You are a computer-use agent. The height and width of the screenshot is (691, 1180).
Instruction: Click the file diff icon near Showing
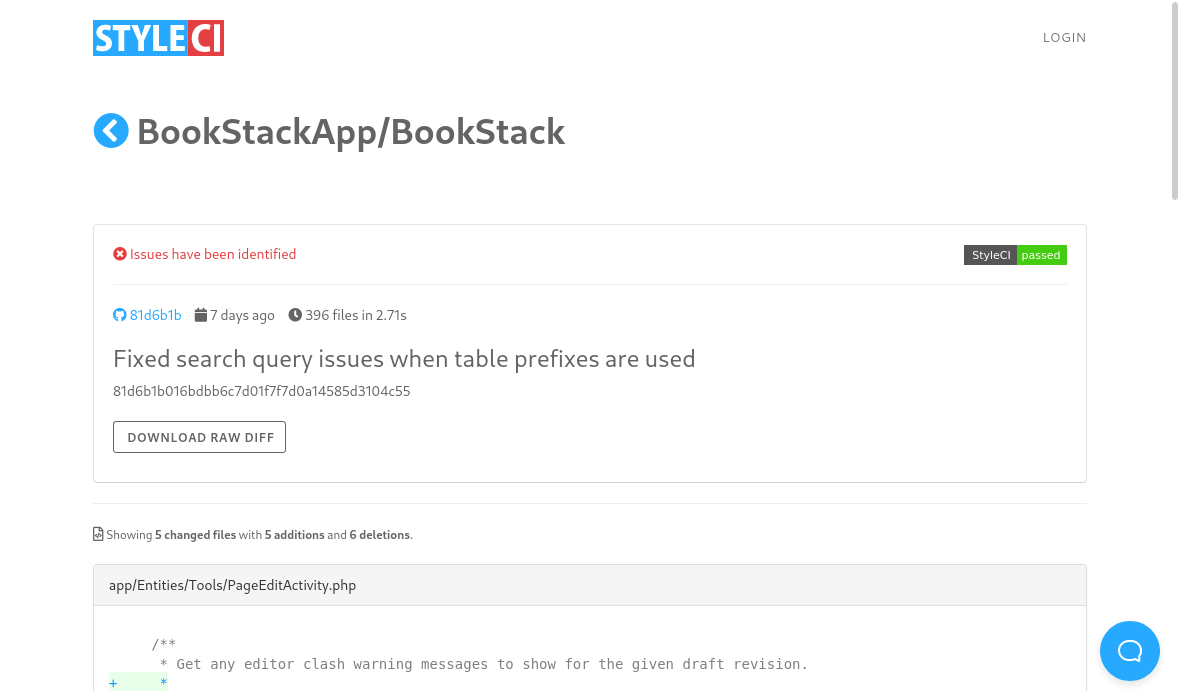click(x=98, y=534)
